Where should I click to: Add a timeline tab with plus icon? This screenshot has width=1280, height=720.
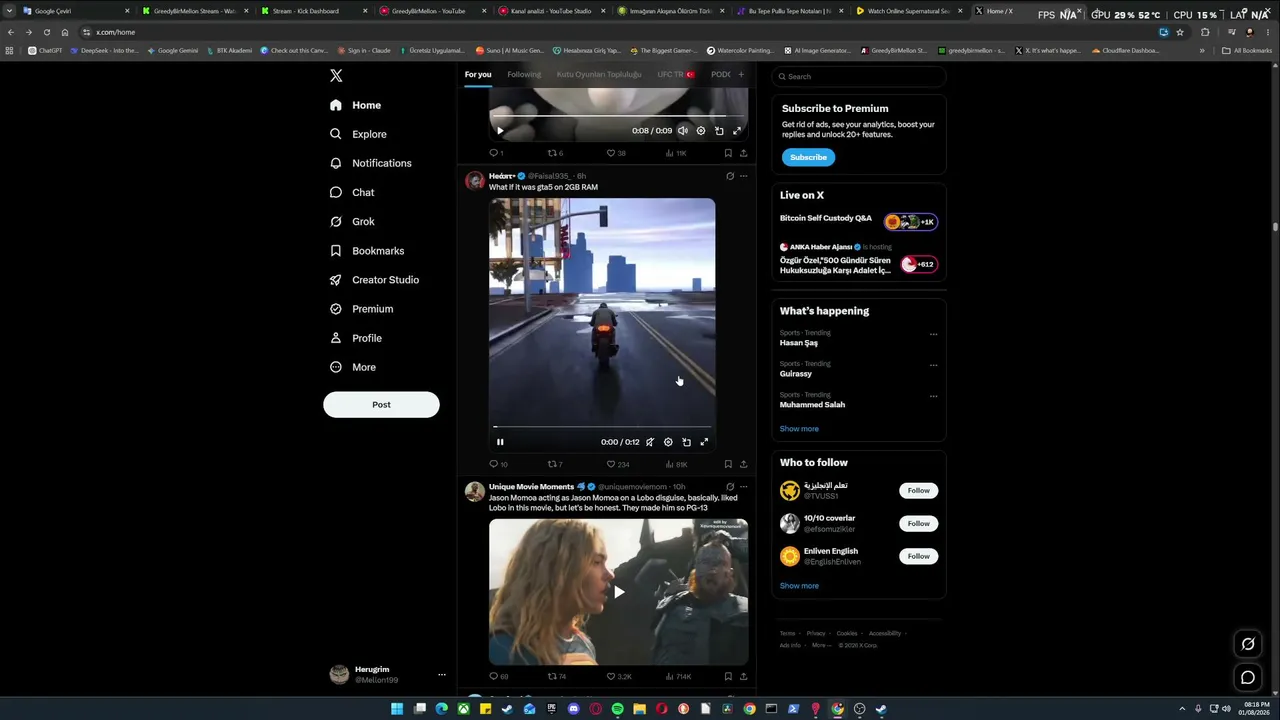741,74
